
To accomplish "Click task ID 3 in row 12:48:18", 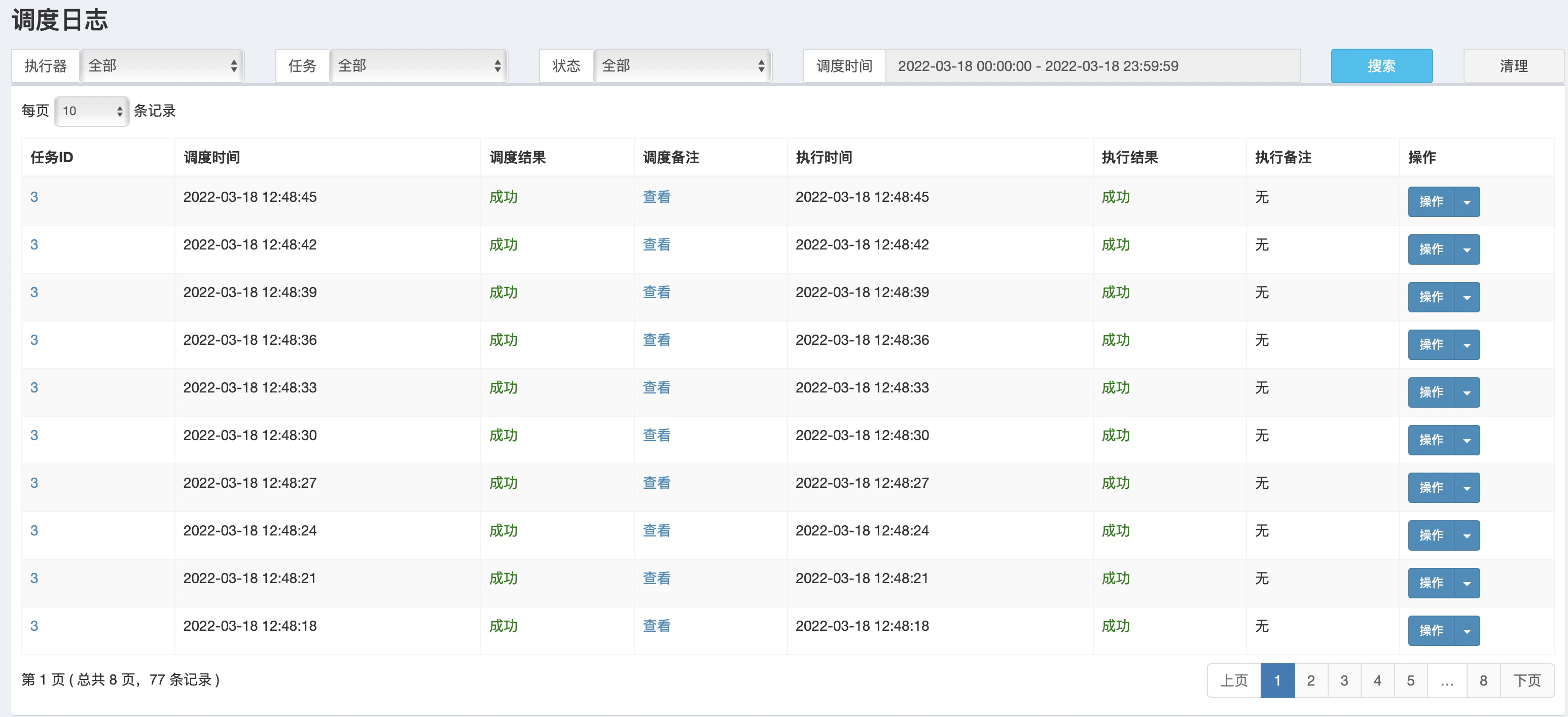I will click(34, 626).
